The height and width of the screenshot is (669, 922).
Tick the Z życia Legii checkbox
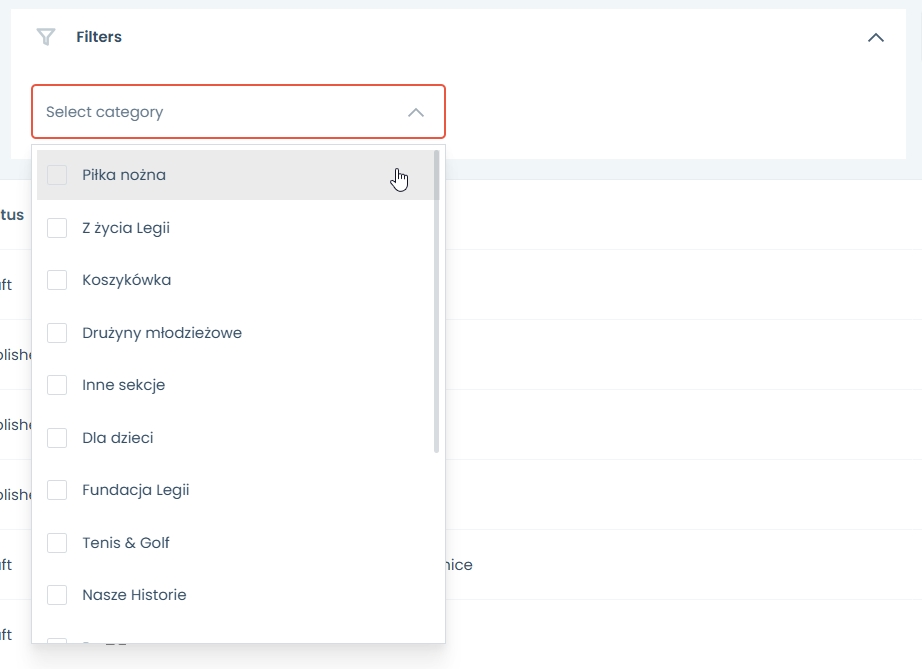click(57, 228)
